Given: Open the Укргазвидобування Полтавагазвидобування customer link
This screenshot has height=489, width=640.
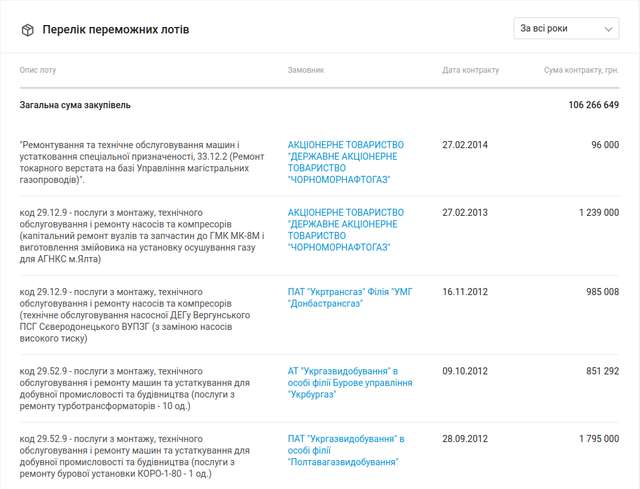Looking at the screenshot, I should (x=345, y=450).
